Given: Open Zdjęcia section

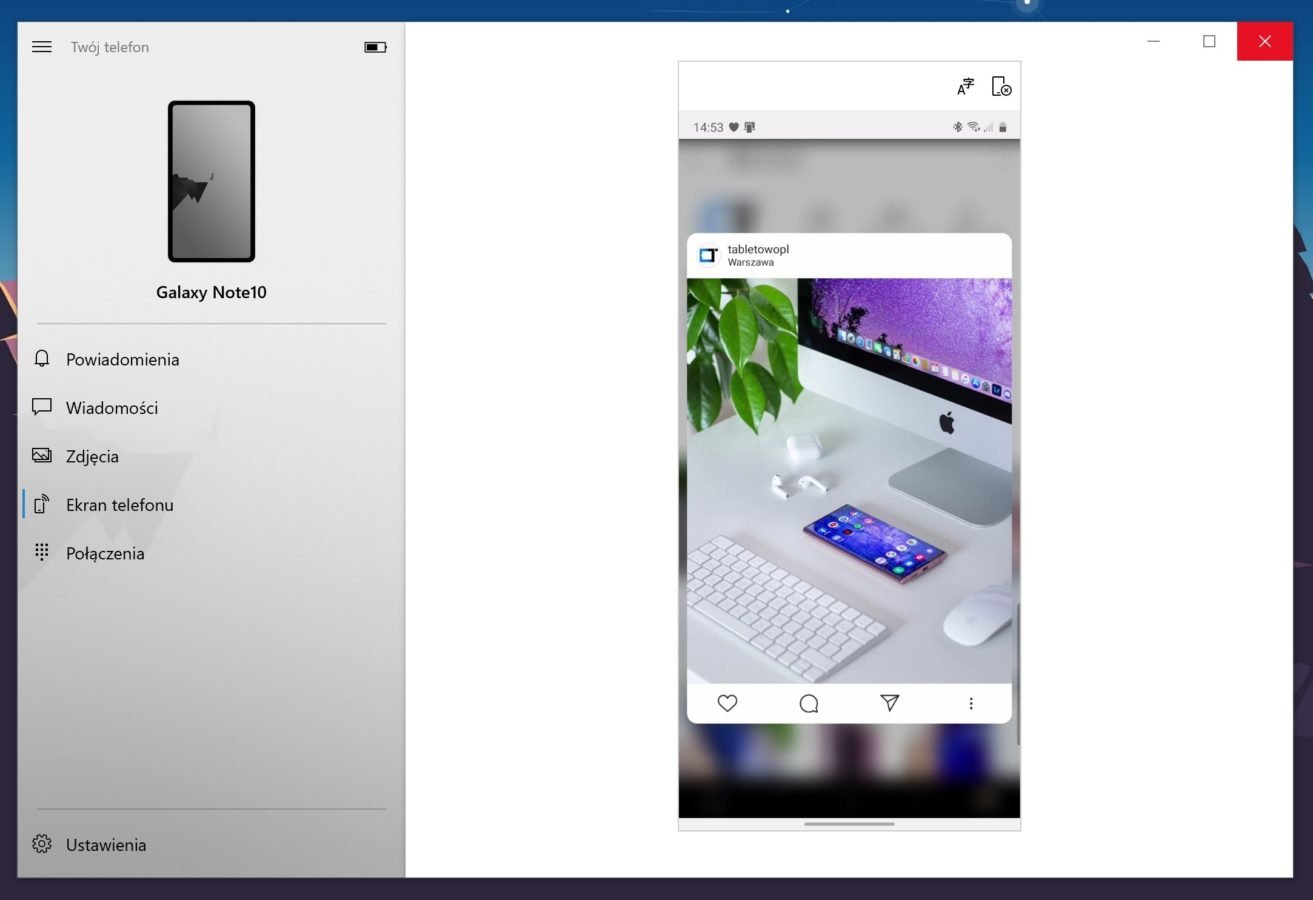Looking at the screenshot, I should point(211,456).
